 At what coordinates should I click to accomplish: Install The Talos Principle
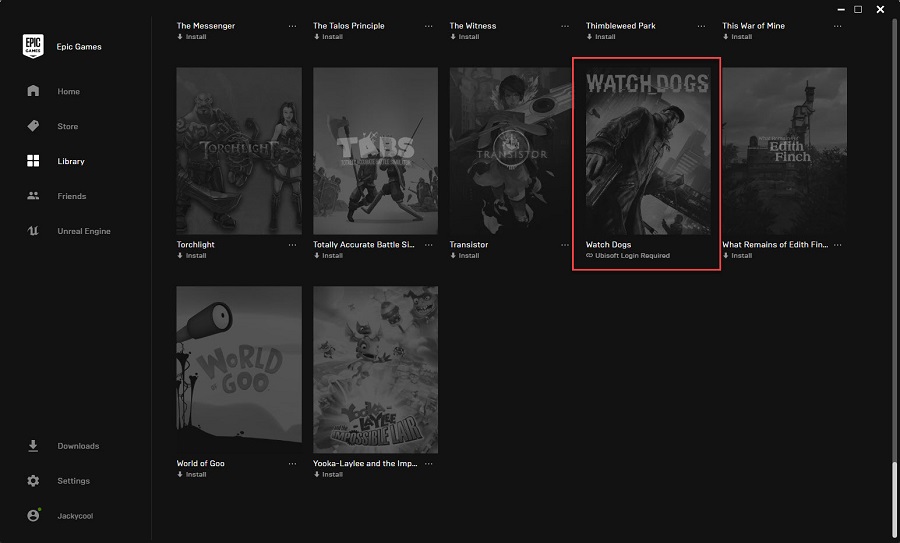point(328,37)
